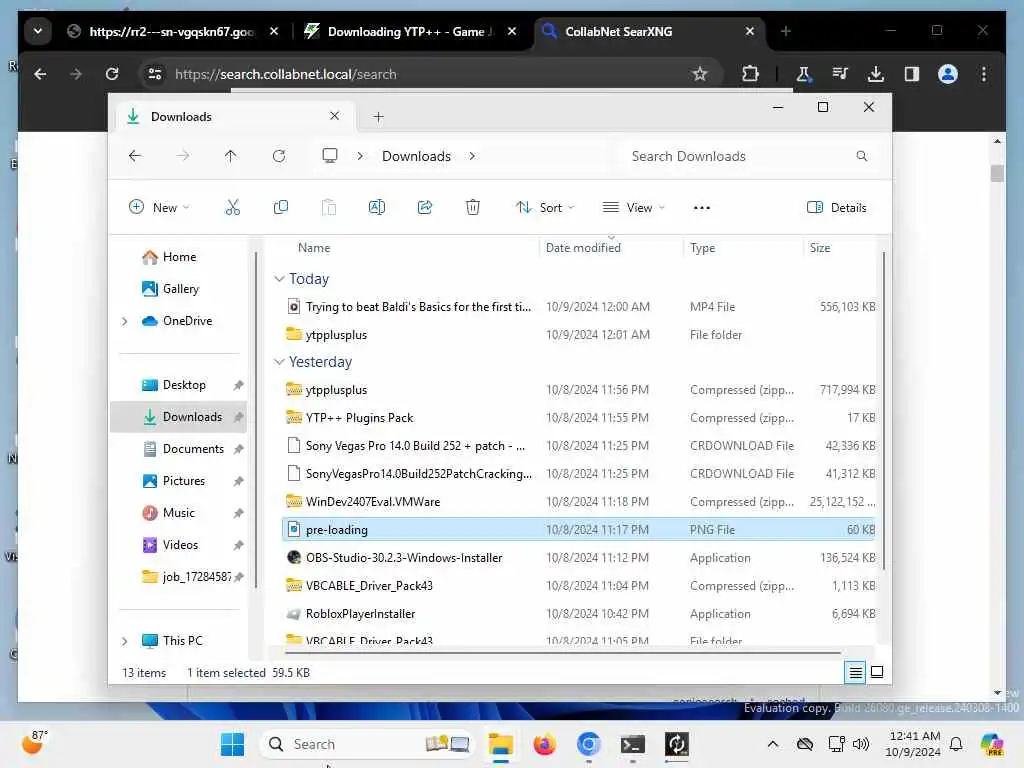Open the Windows Start button
Screen dimensions: 1024x768
[x=232, y=744]
